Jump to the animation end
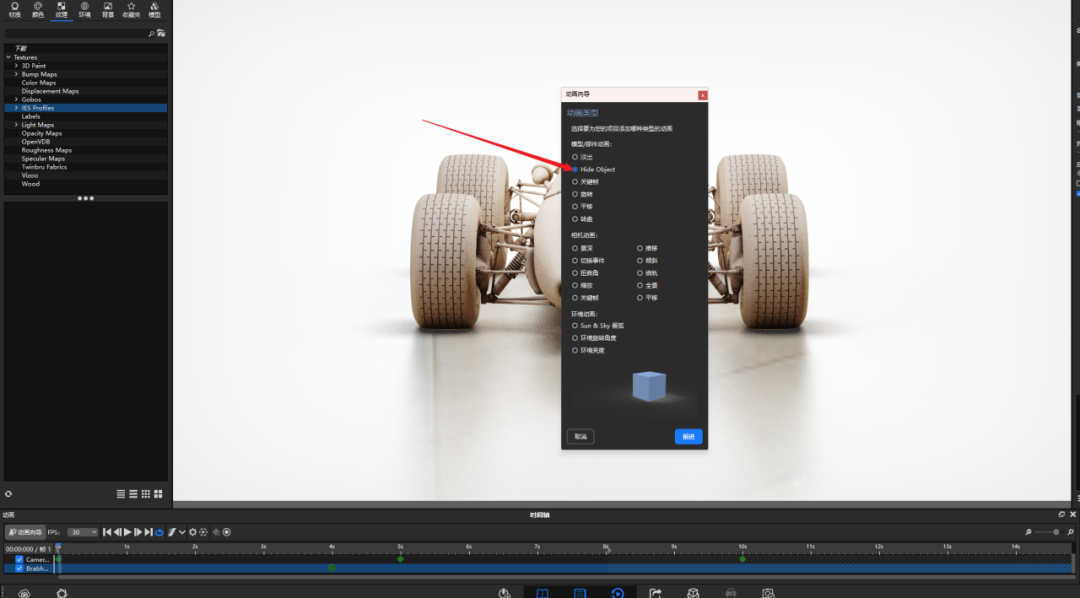The width and height of the screenshot is (1080, 598). click(x=148, y=532)
